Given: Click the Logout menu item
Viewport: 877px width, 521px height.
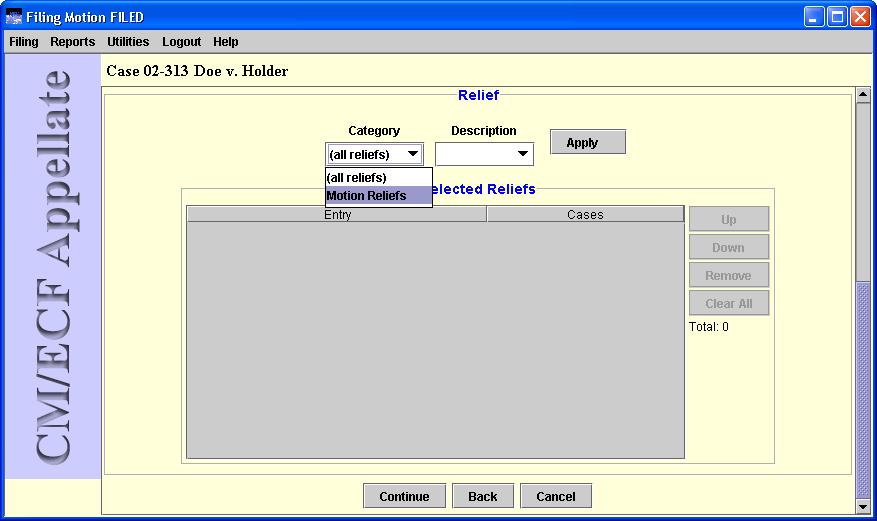Looking at the screenshot, I should [x=181, y=42].
